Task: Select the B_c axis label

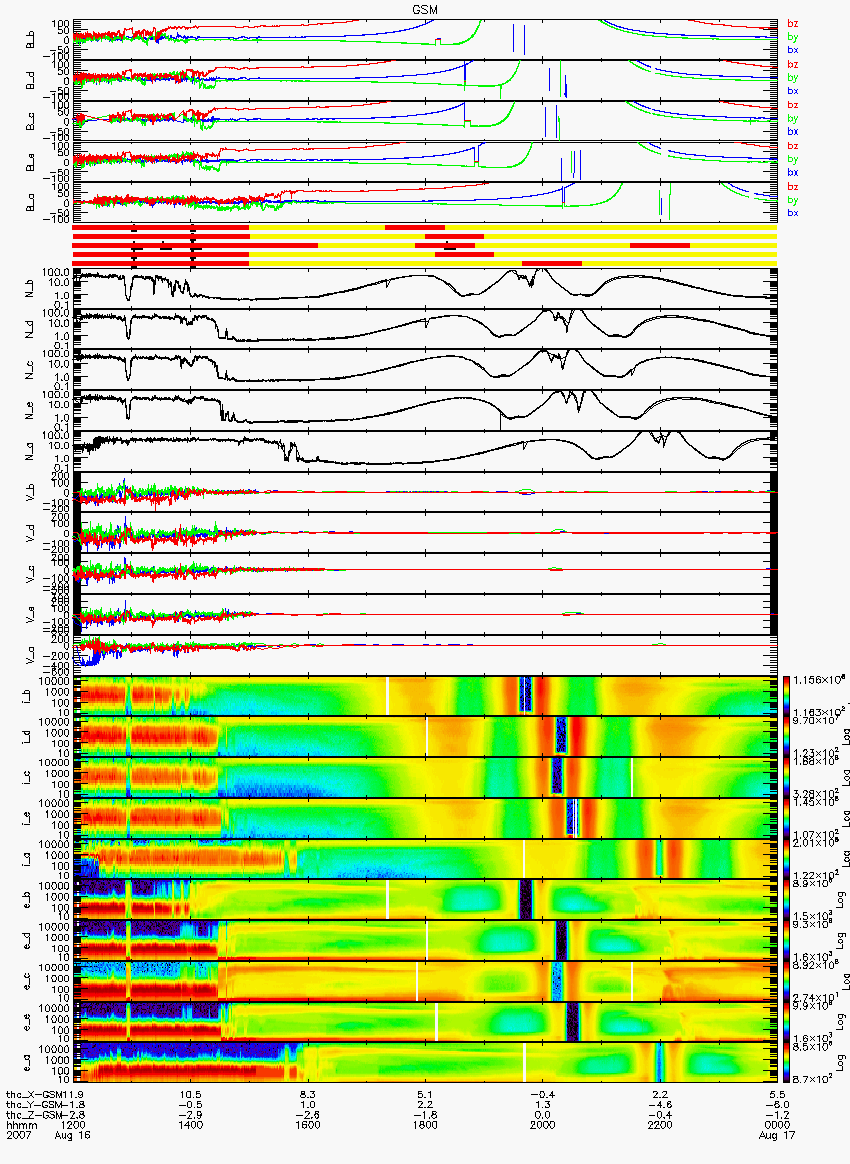Action: tap(31, 121)
